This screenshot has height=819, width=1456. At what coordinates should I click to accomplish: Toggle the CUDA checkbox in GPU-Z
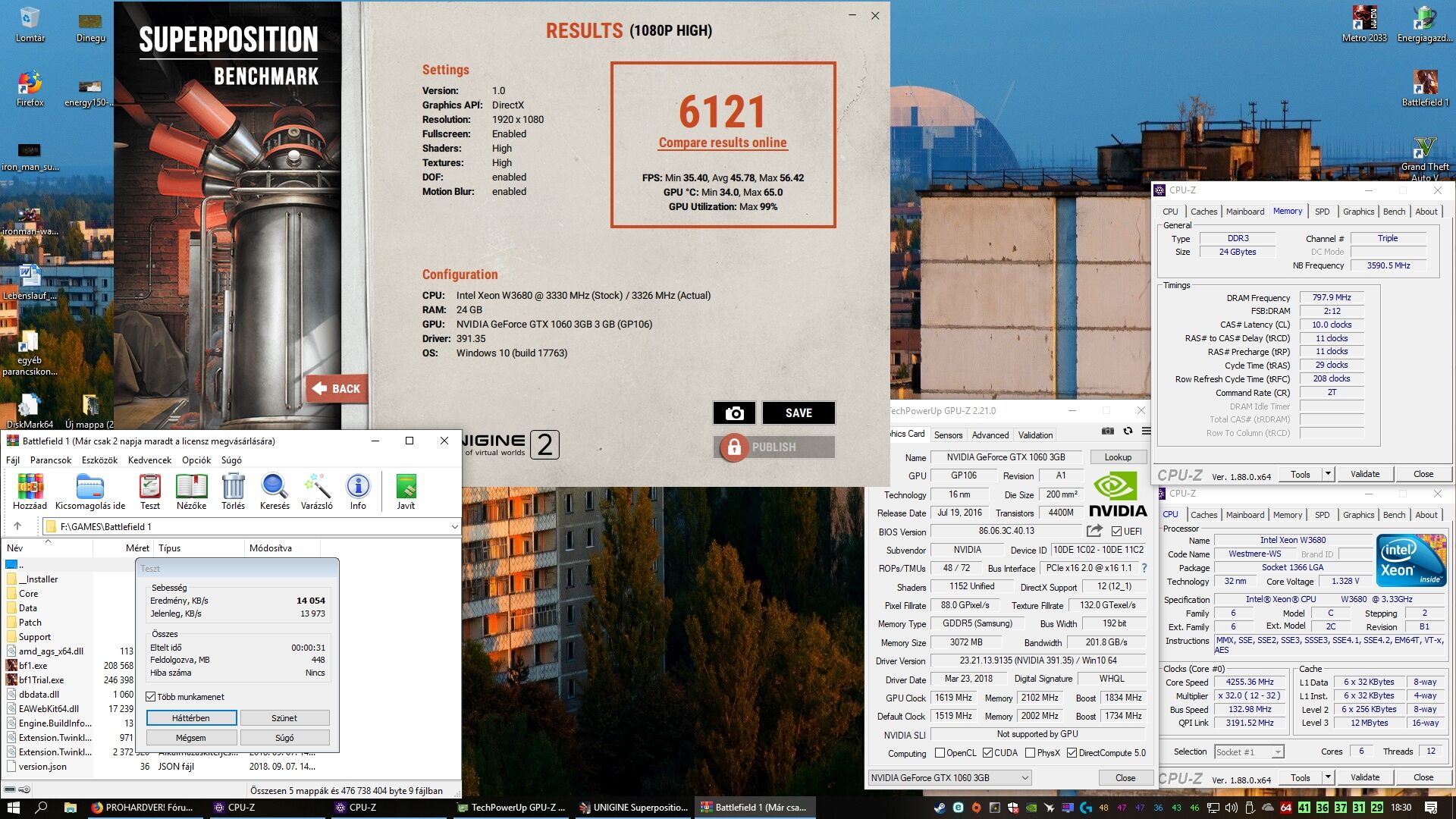pos(987,753)
